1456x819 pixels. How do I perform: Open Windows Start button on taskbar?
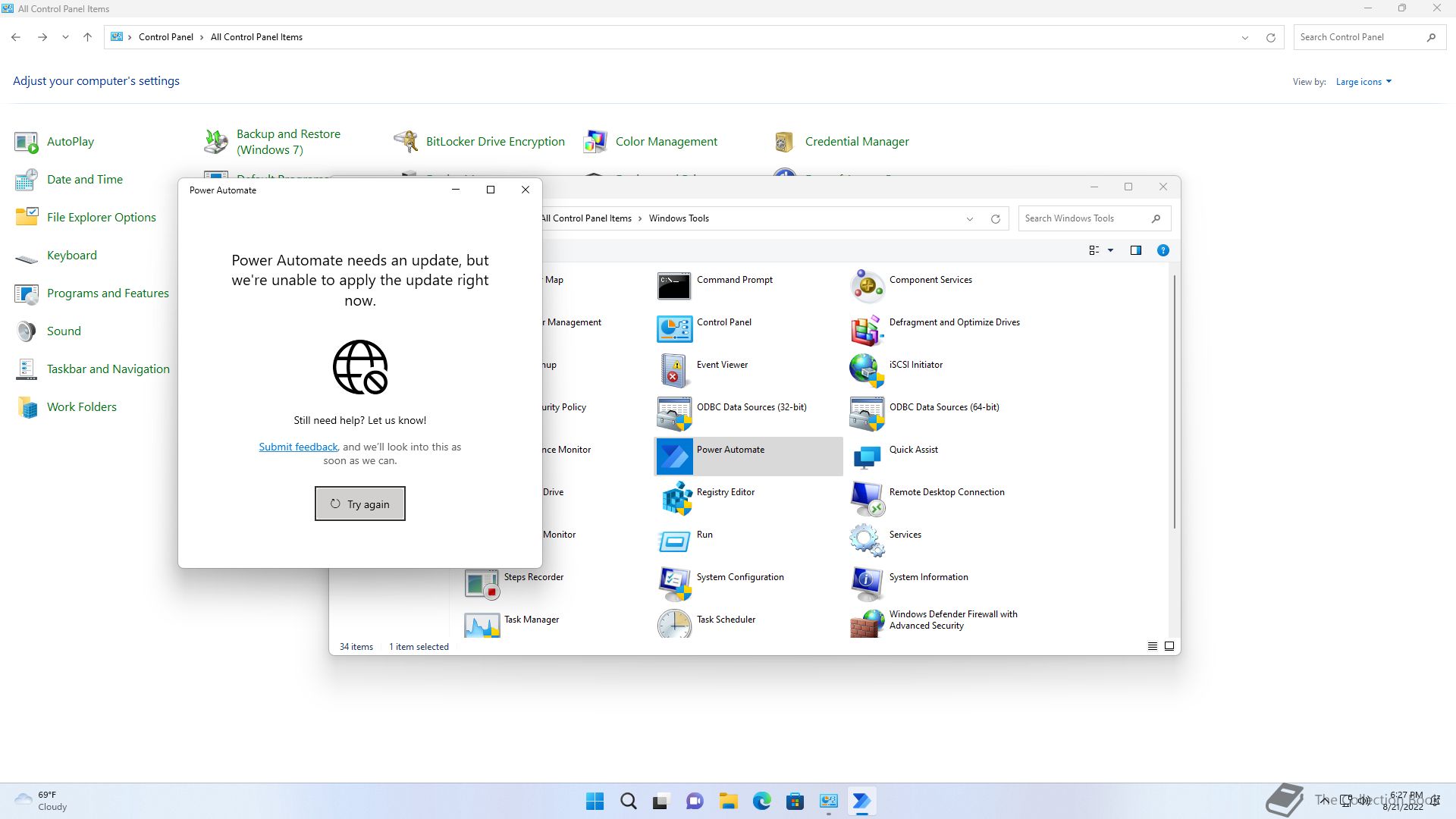(595, 801)
